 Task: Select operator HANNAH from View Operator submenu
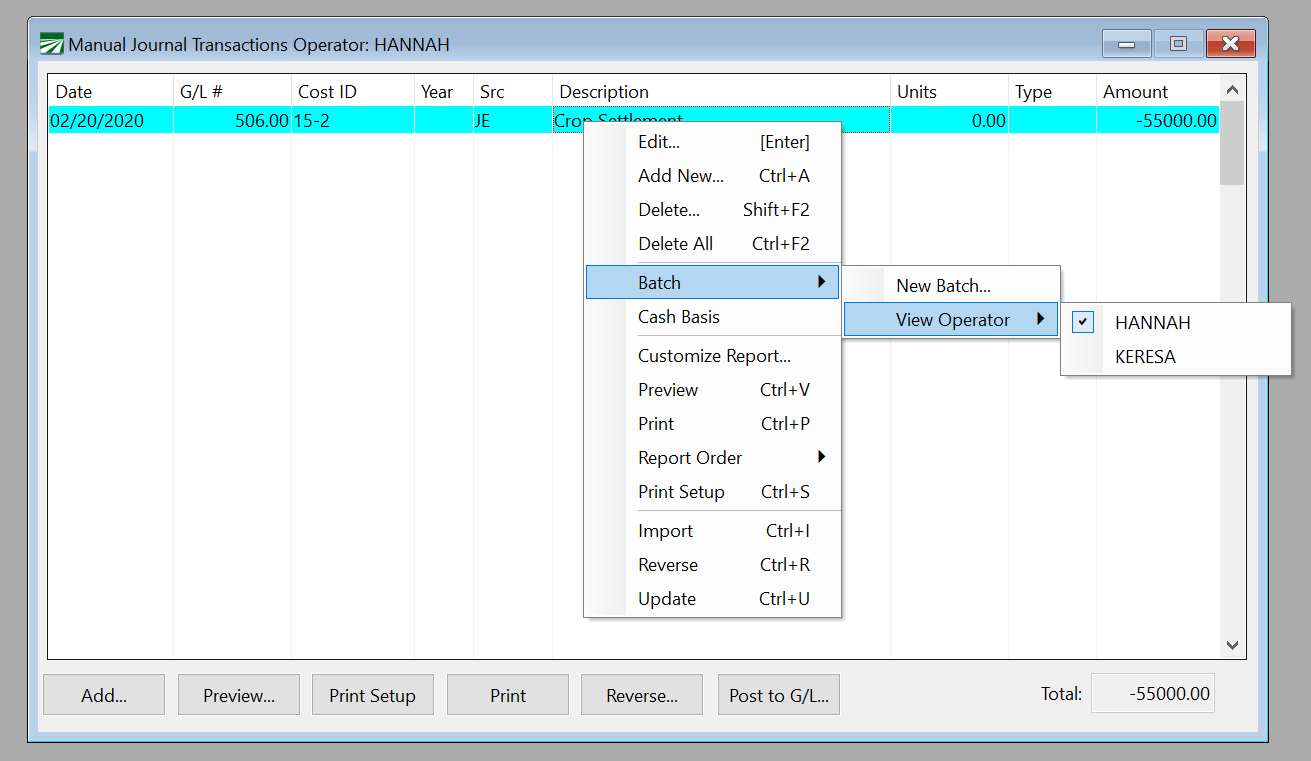[x=1150, y=322]
